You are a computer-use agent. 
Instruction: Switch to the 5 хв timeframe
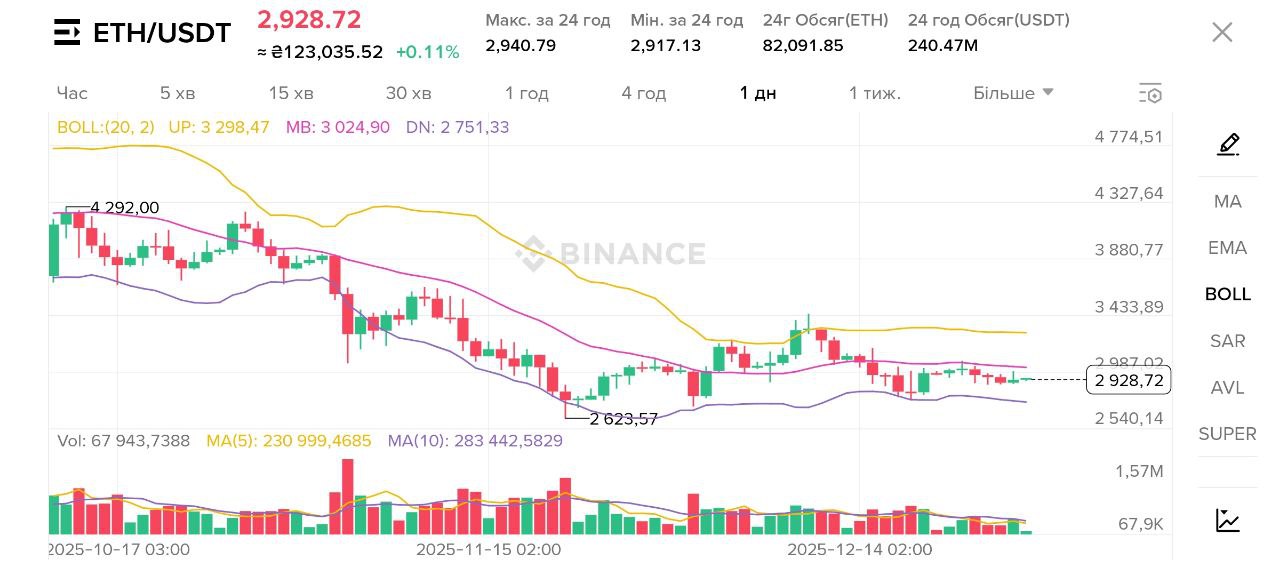pyautogui.click(x=178, y=93)
